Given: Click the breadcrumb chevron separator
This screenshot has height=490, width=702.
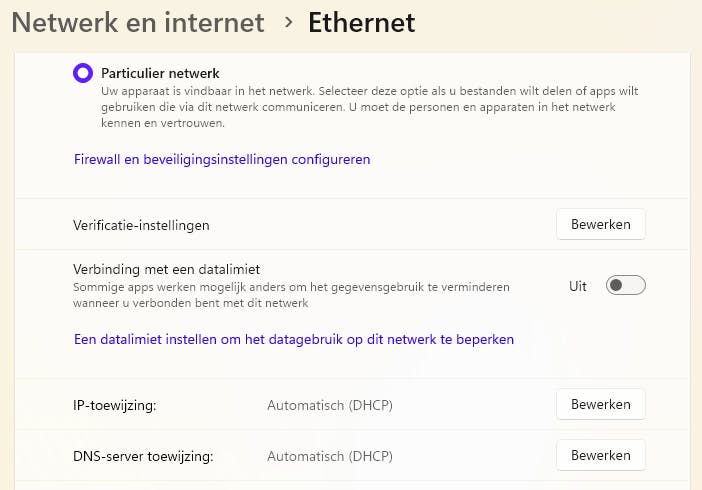Looking at the screenshot, I should tap(288, 22).
